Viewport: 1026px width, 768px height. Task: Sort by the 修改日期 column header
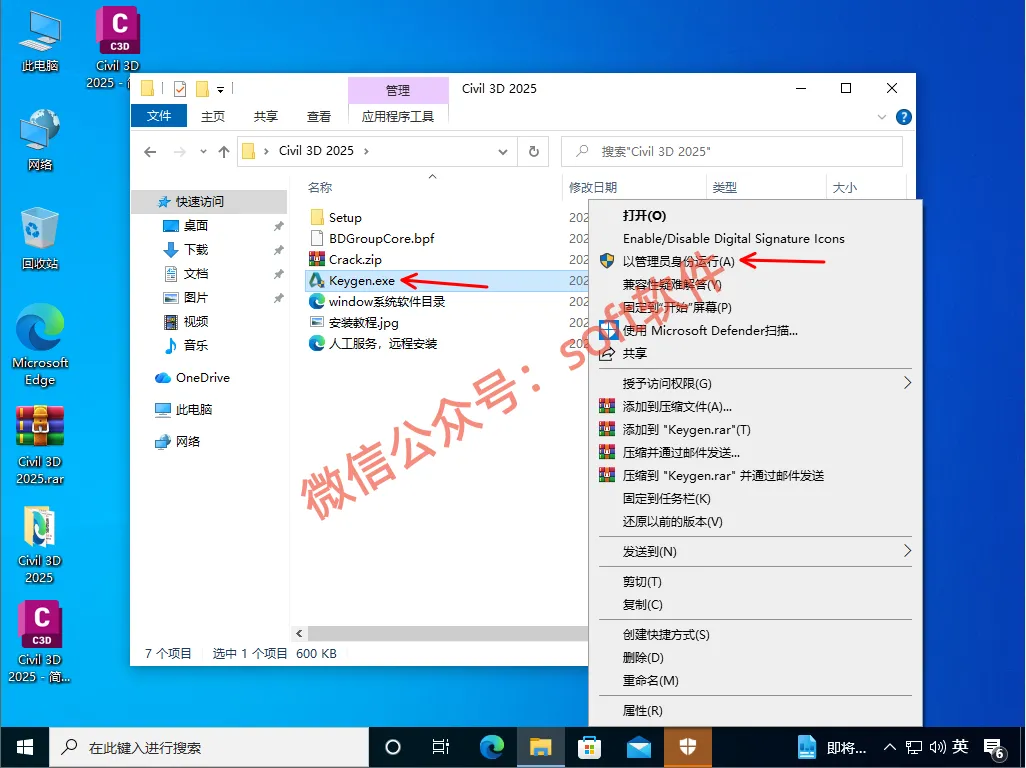click(593, 188)
